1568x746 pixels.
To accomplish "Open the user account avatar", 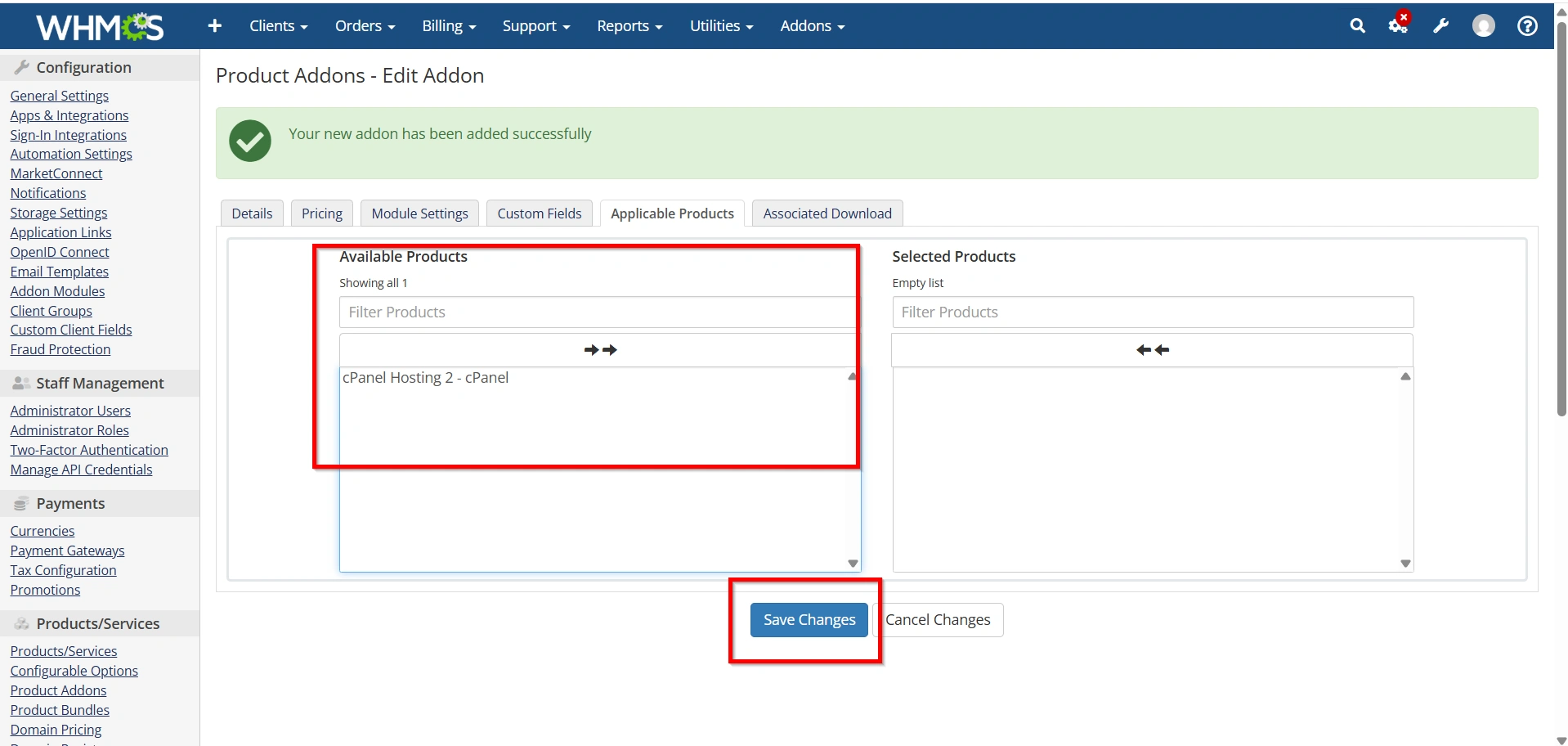I will pyautogui.click(x=1483, y=26).
